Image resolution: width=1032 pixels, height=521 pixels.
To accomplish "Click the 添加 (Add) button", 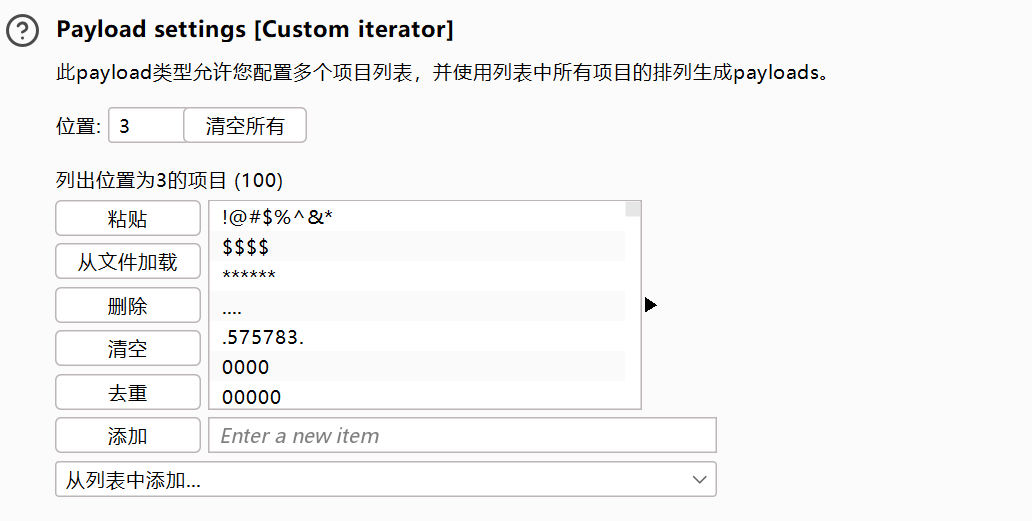I will (x=128, y=435).
